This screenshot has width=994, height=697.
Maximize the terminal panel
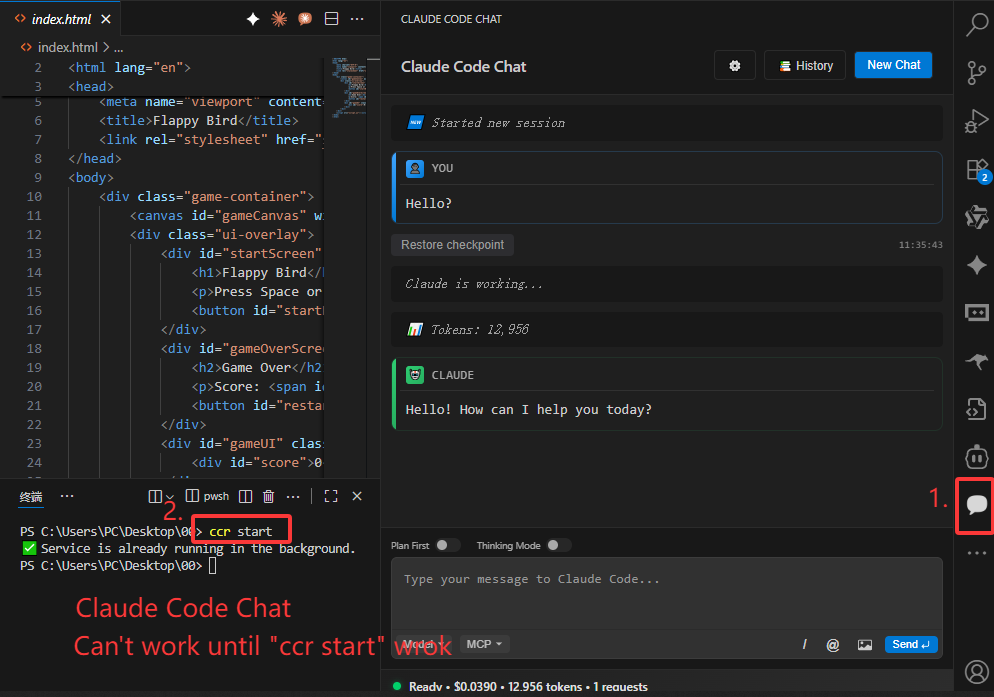(x=331, y=496)
